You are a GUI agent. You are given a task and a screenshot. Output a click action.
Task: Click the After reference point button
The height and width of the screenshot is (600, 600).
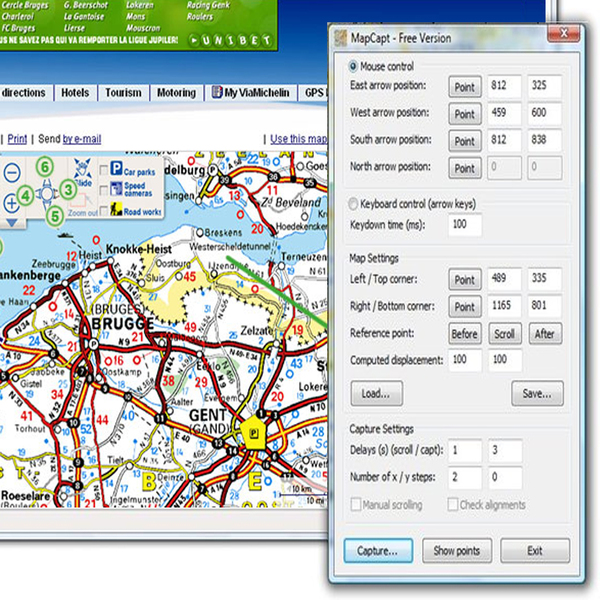coord(545,334)
